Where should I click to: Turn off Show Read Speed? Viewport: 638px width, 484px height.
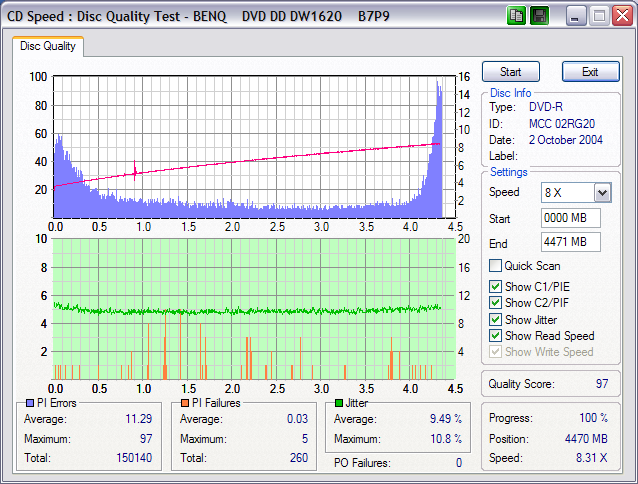(x=495, y=336)
